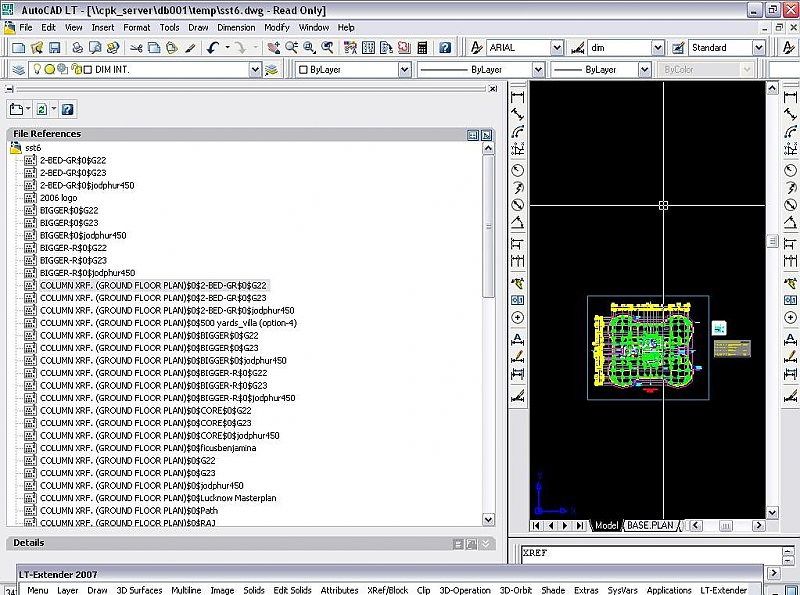Open the QuickCalc calculator icon
The width and height of the screenshot is (800, 595).
pos(422,47)
